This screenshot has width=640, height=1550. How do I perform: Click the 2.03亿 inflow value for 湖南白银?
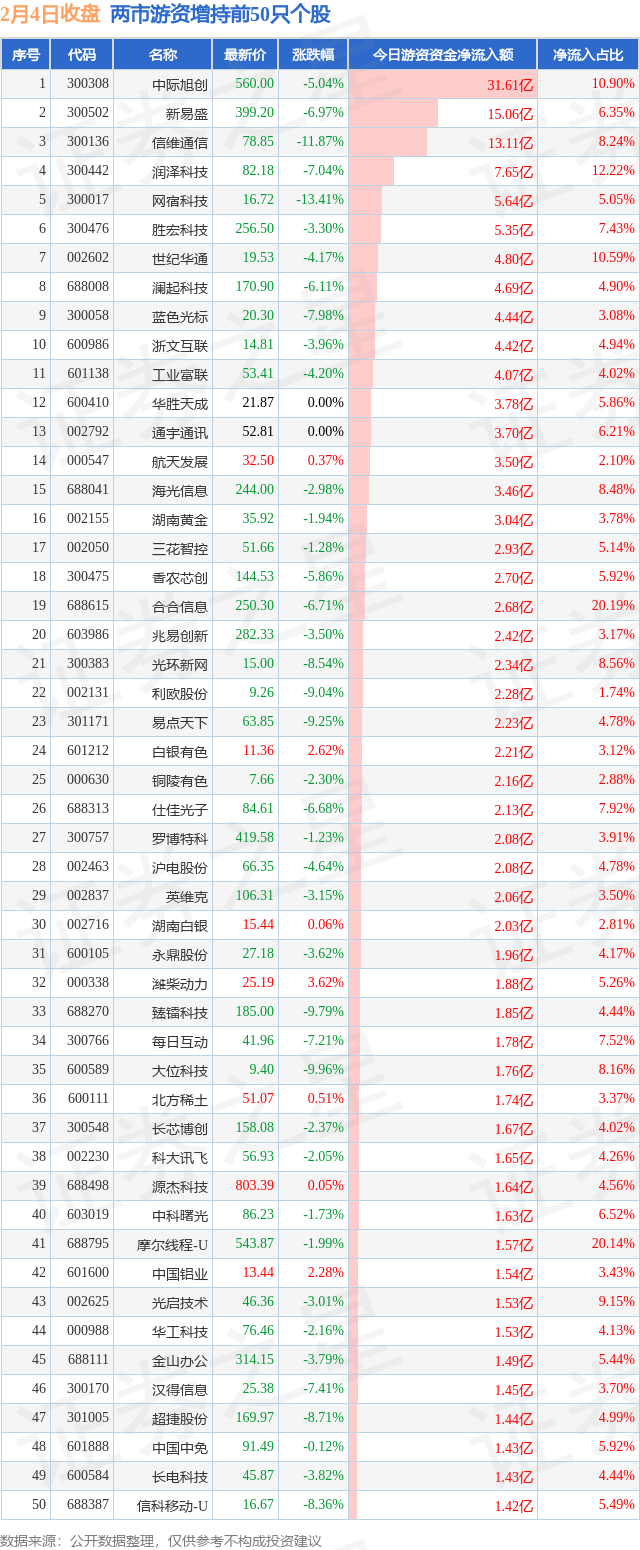514,926
